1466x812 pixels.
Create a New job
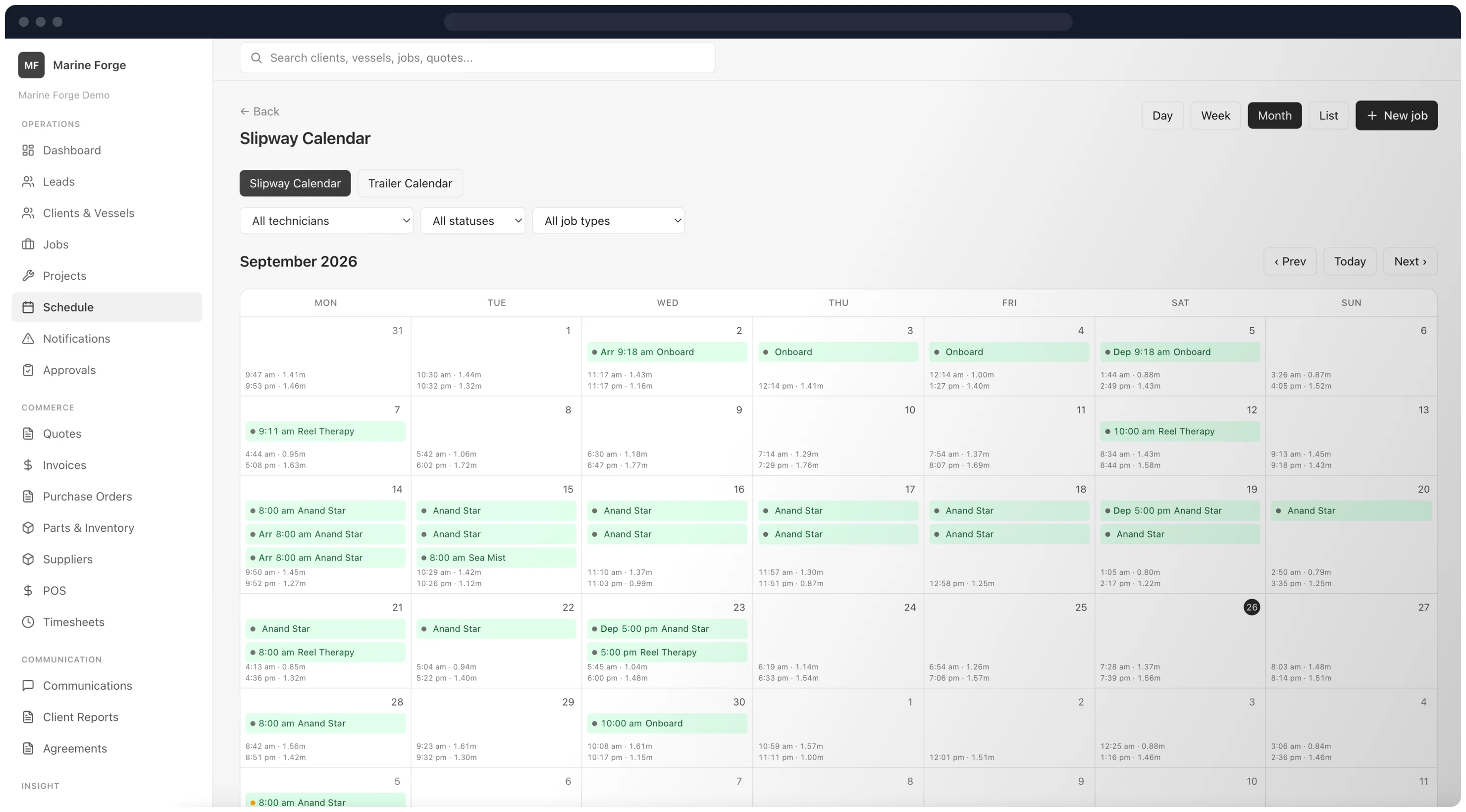pos(1396,115)
